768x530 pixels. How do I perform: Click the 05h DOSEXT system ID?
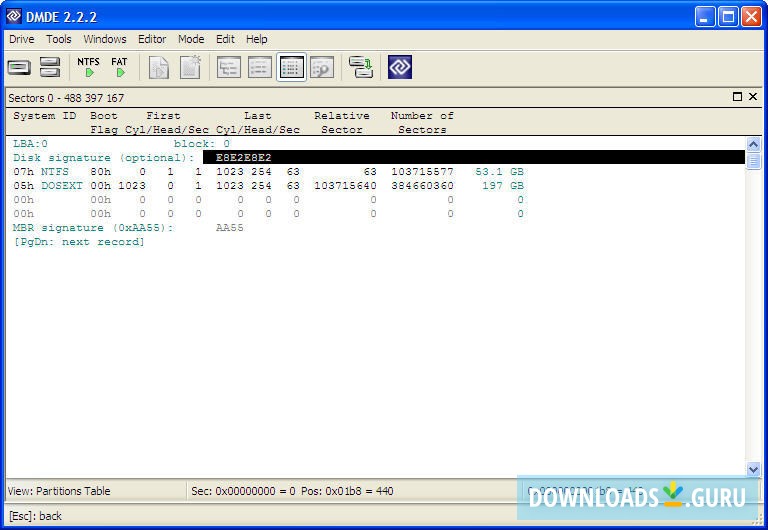(x=48, y=186)
